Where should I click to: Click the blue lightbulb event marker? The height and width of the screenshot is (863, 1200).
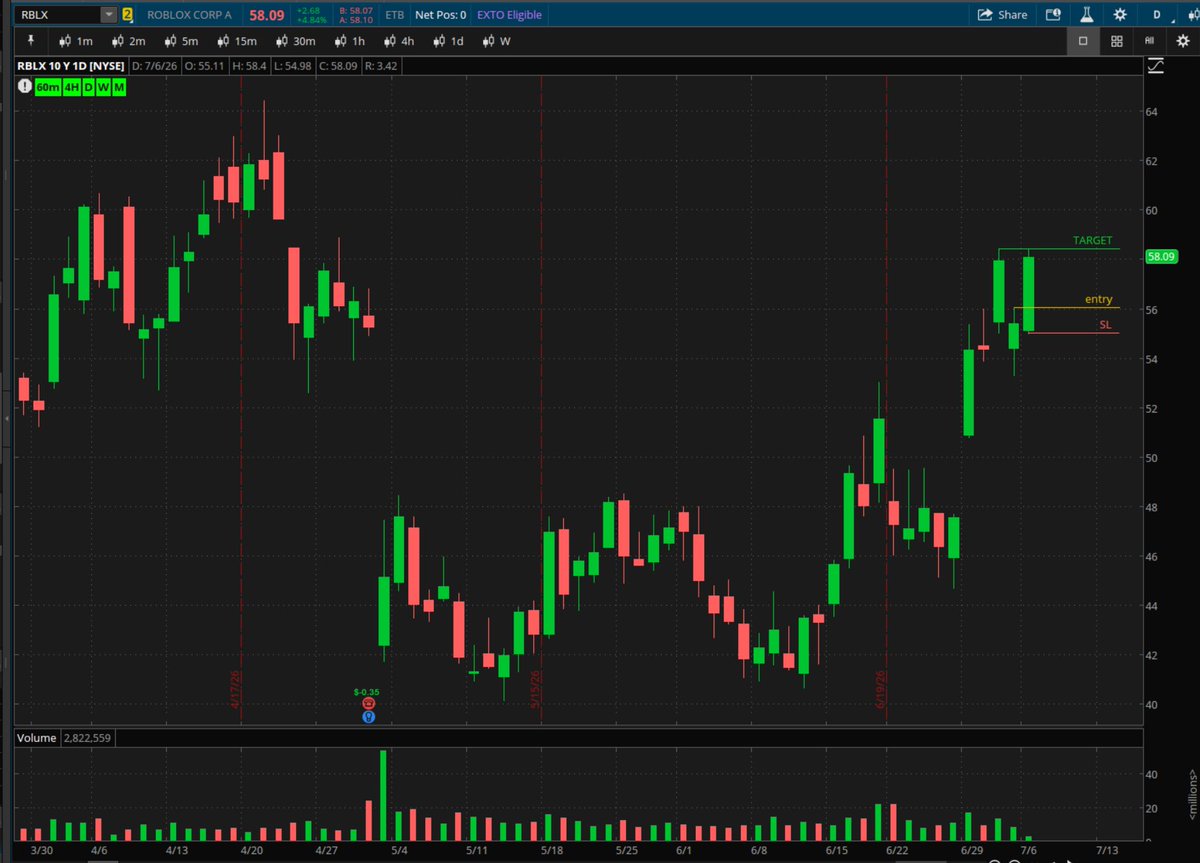[369, 716]
